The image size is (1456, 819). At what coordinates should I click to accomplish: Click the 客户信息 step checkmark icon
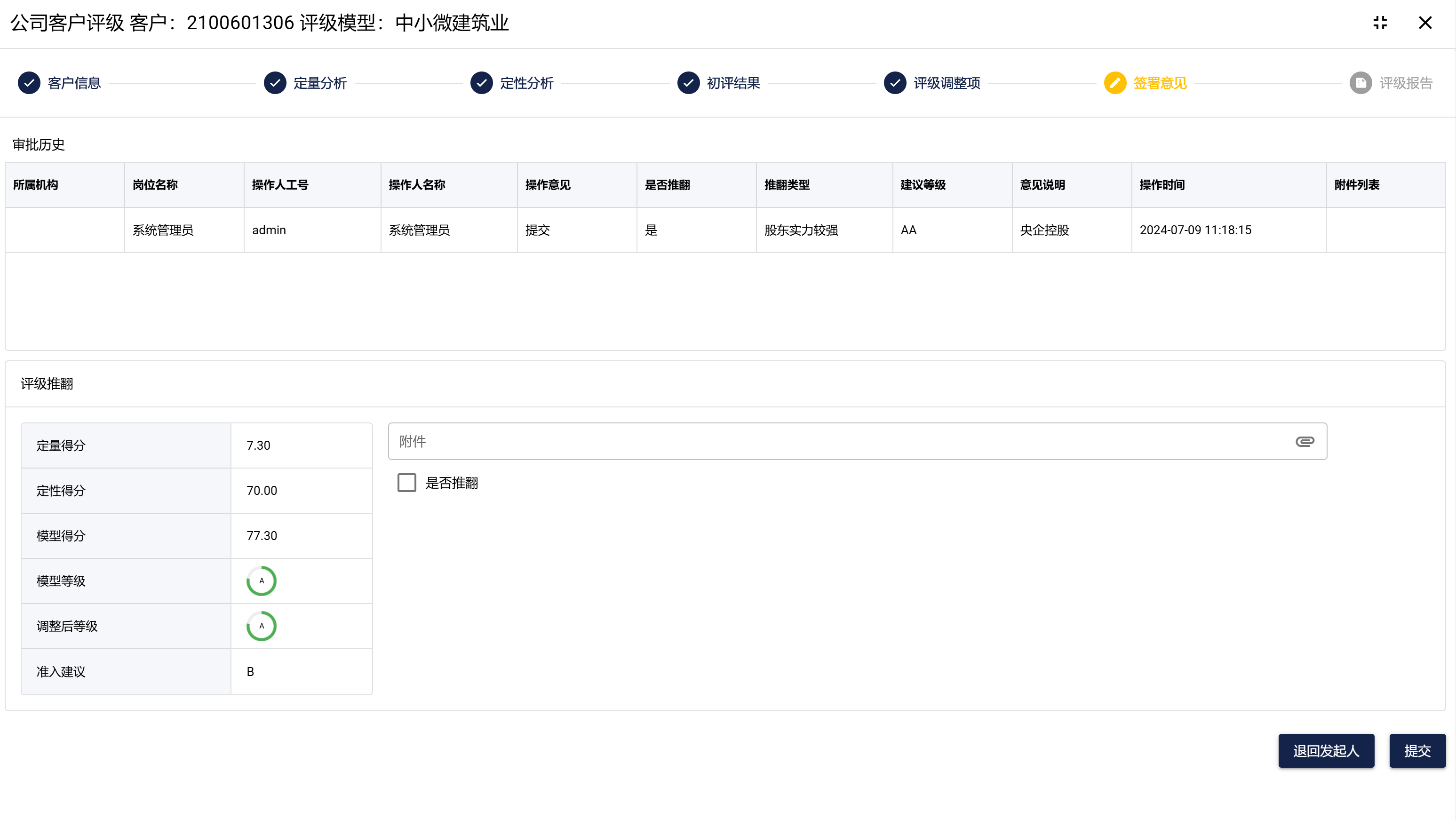(29, 83)
